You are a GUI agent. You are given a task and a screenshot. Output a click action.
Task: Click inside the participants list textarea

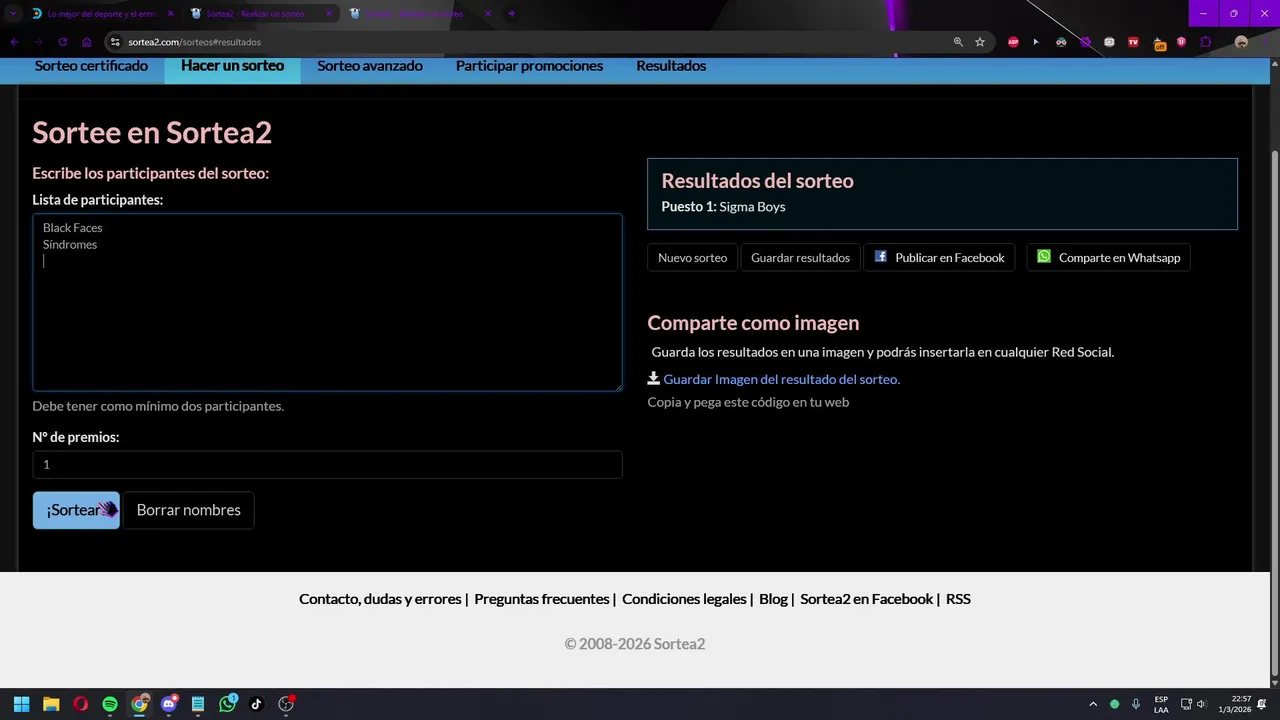pyautogui.click(x=327, y=302)
